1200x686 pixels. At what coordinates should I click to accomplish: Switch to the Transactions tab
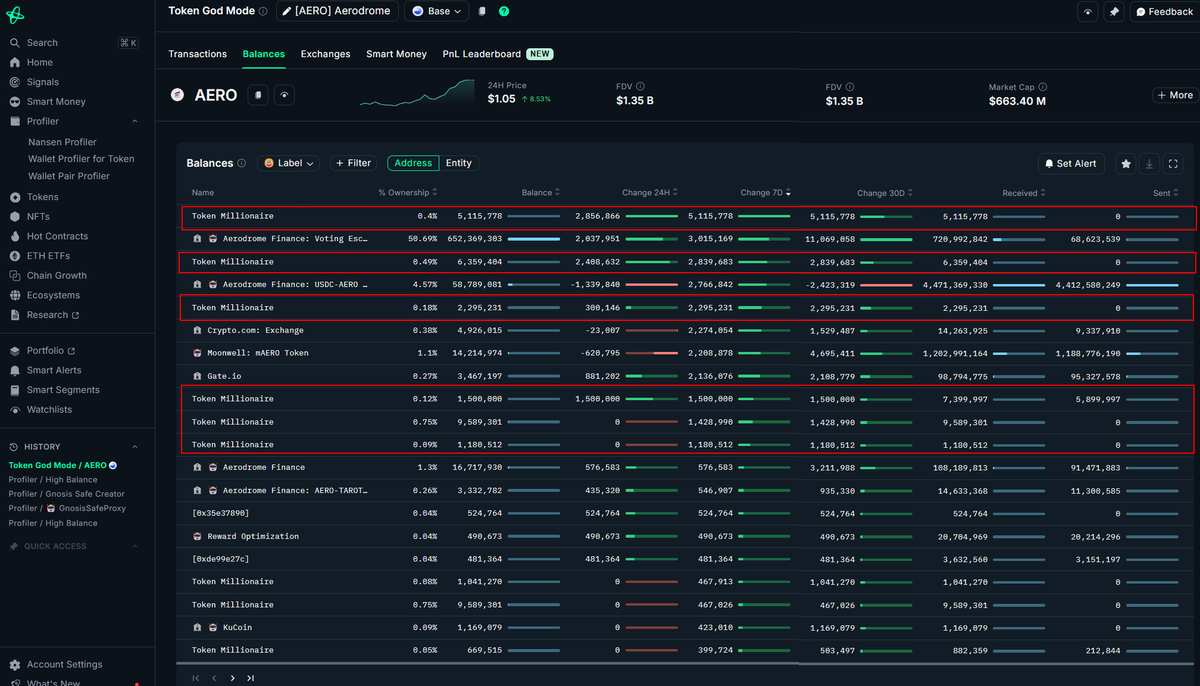click(x=198, y=54)
